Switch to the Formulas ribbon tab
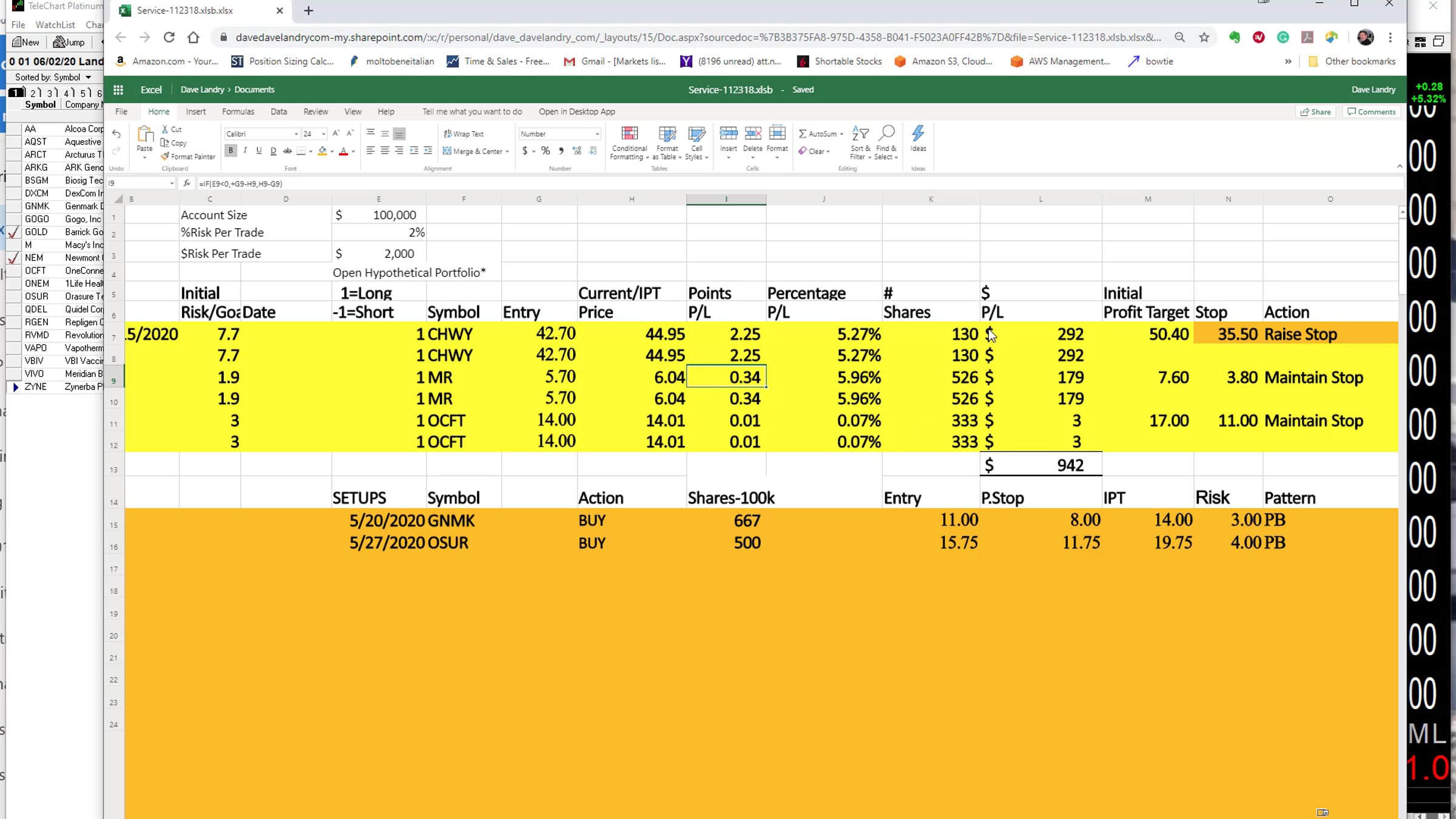Viewport: 1456px width, 819px height. coord(238,112)
